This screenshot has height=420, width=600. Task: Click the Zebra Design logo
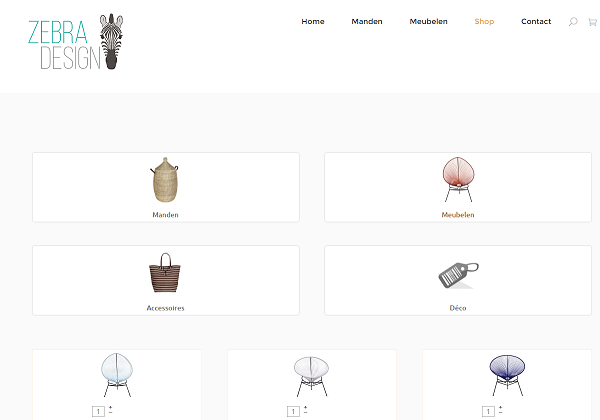point(76,41)
